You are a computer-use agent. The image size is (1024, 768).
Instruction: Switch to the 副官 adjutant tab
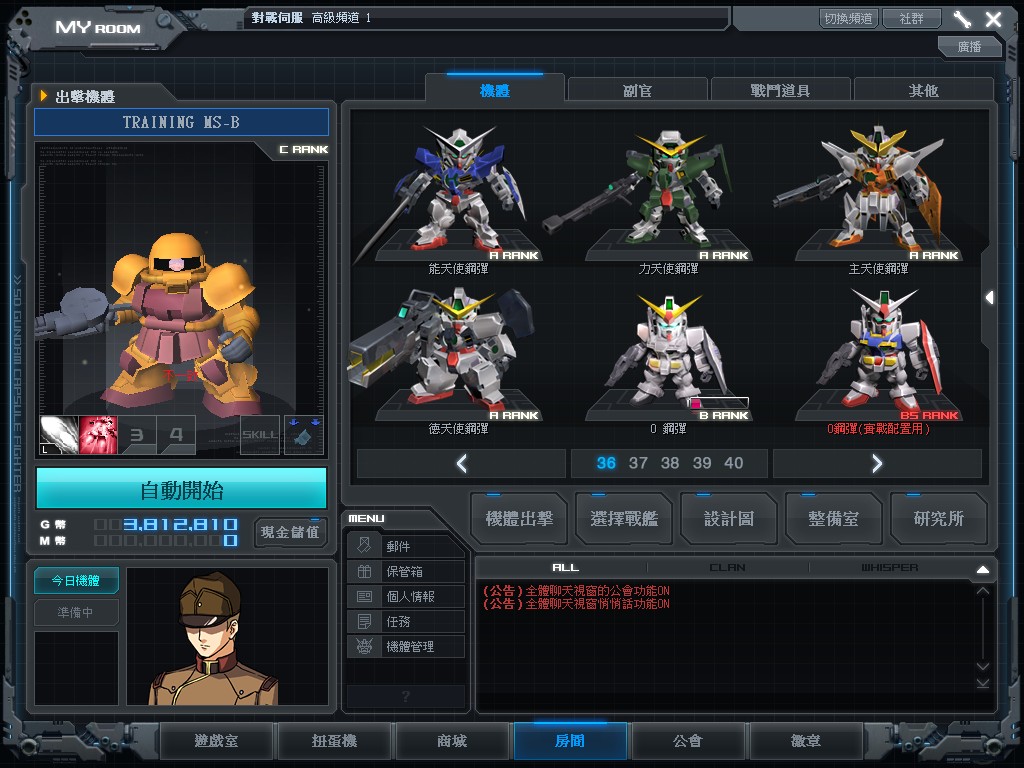click(x=637, y=90)
